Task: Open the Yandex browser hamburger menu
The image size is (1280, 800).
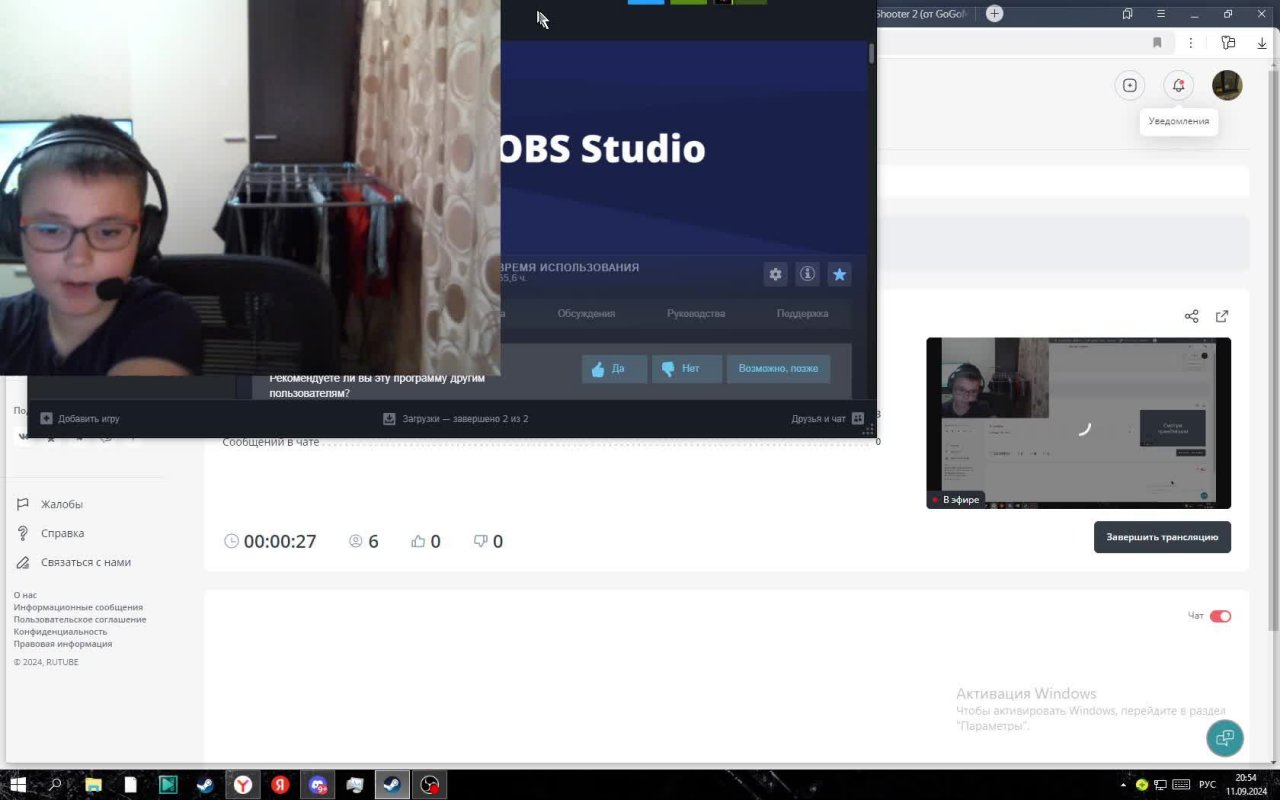Action: [x=1160, y=14]
